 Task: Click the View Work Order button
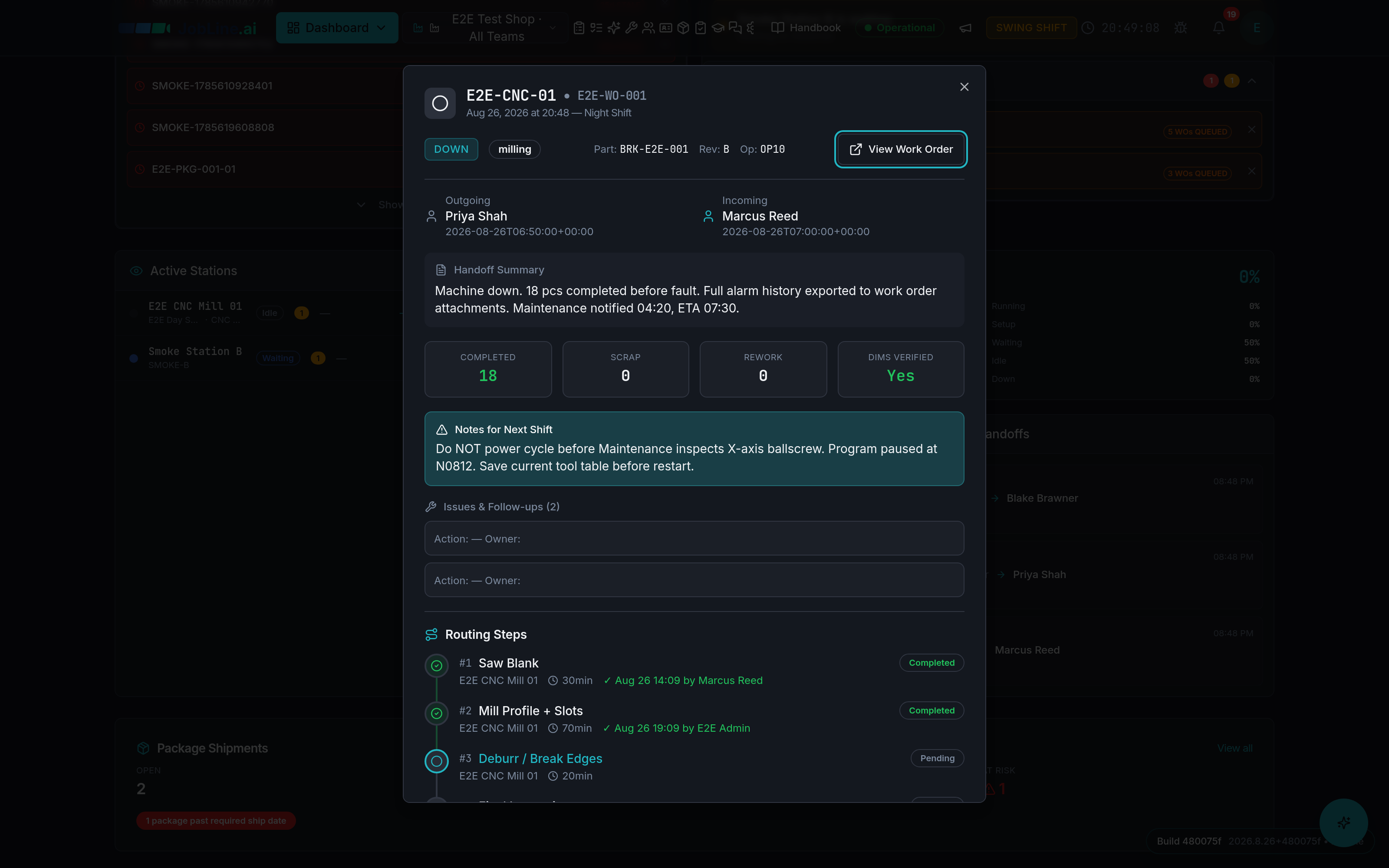point(901,149)
